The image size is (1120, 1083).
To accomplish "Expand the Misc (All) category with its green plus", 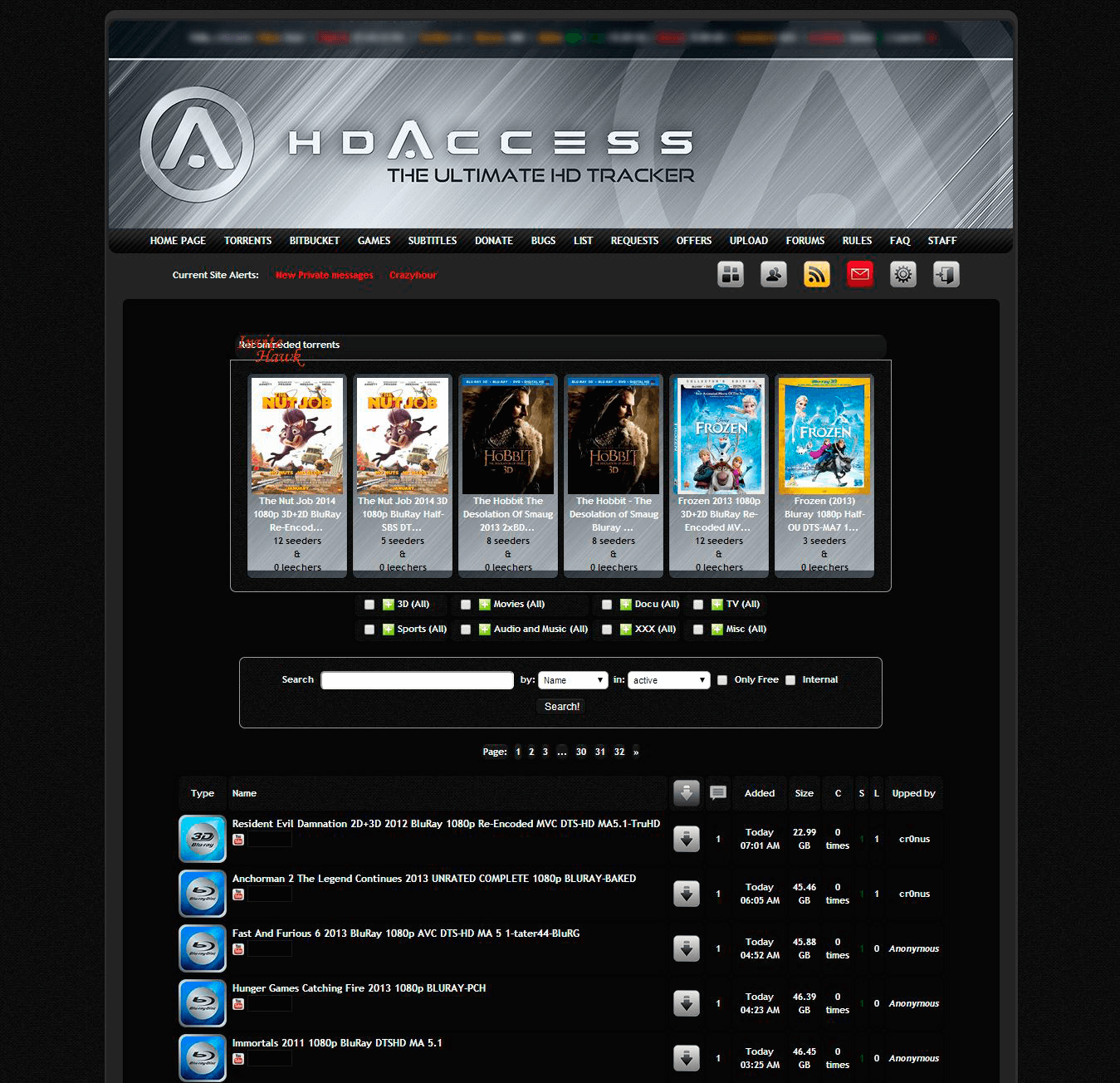I will point(717,630).
